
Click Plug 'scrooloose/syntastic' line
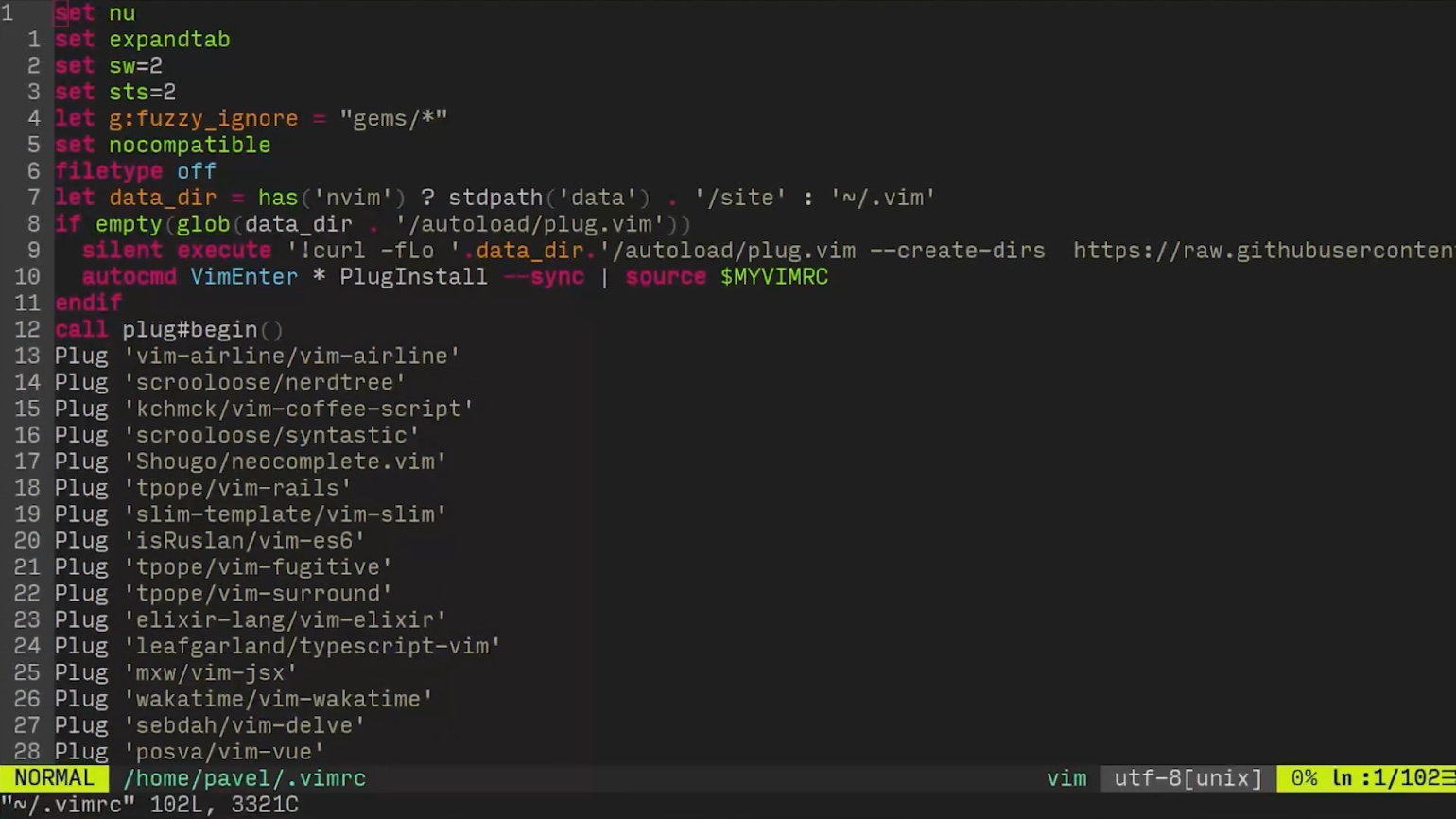236,437
